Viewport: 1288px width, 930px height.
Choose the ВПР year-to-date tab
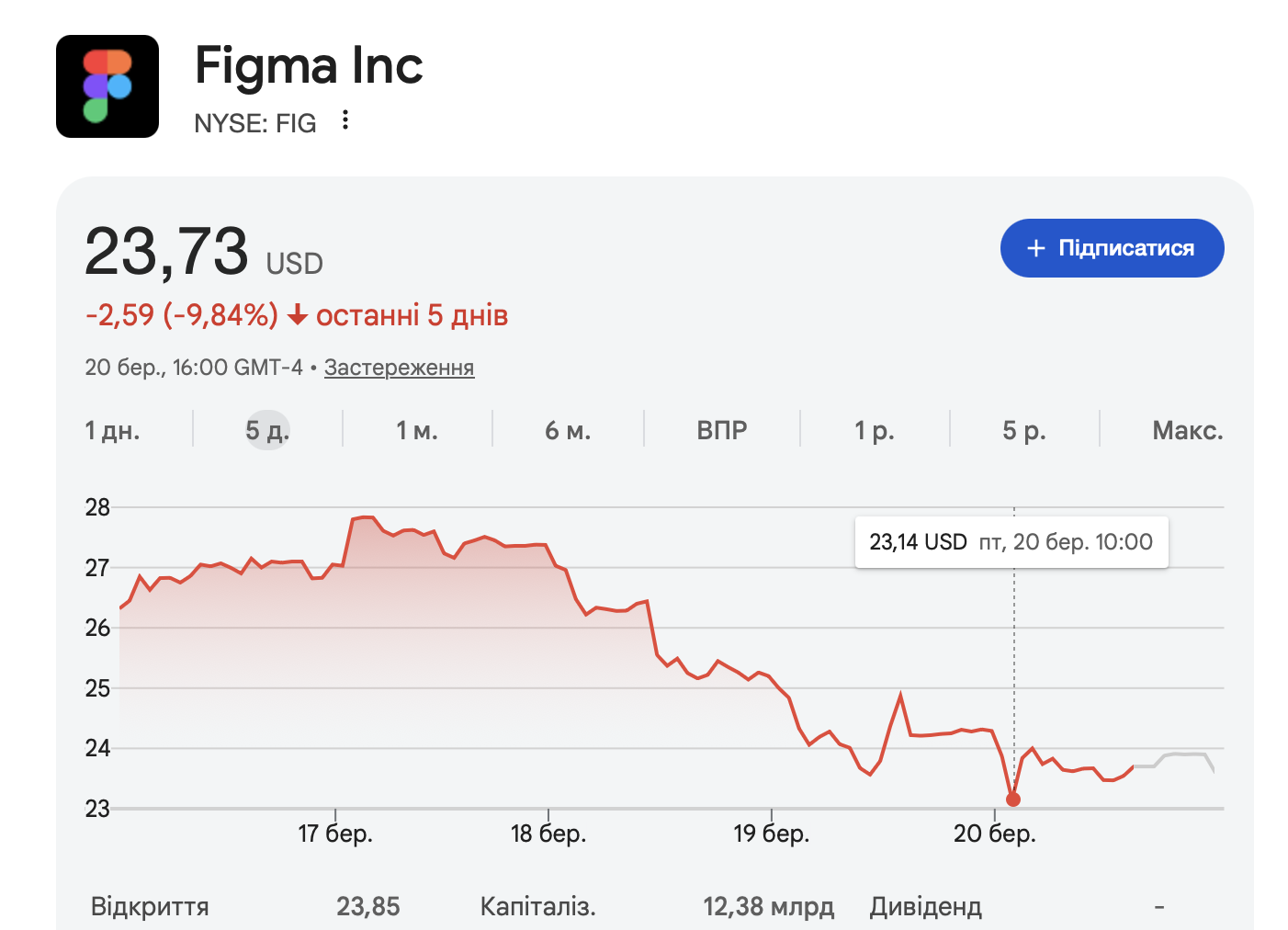722,430
